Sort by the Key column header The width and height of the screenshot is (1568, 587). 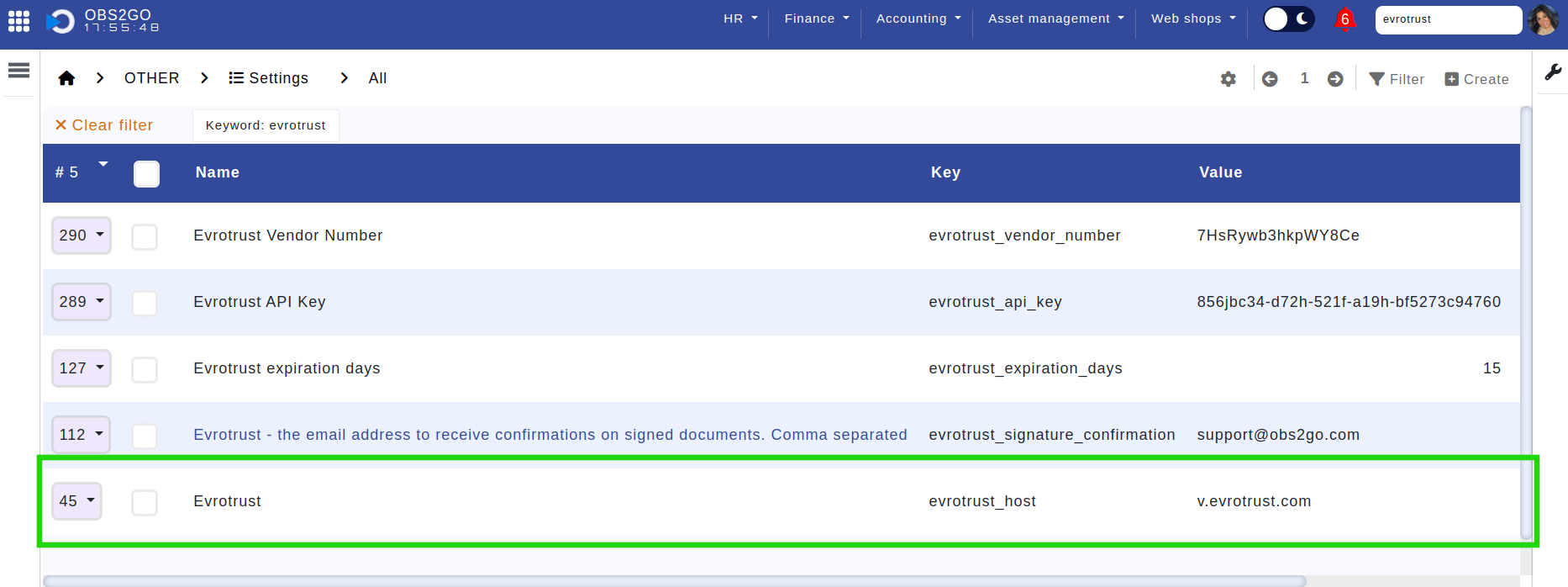[945, 172]
